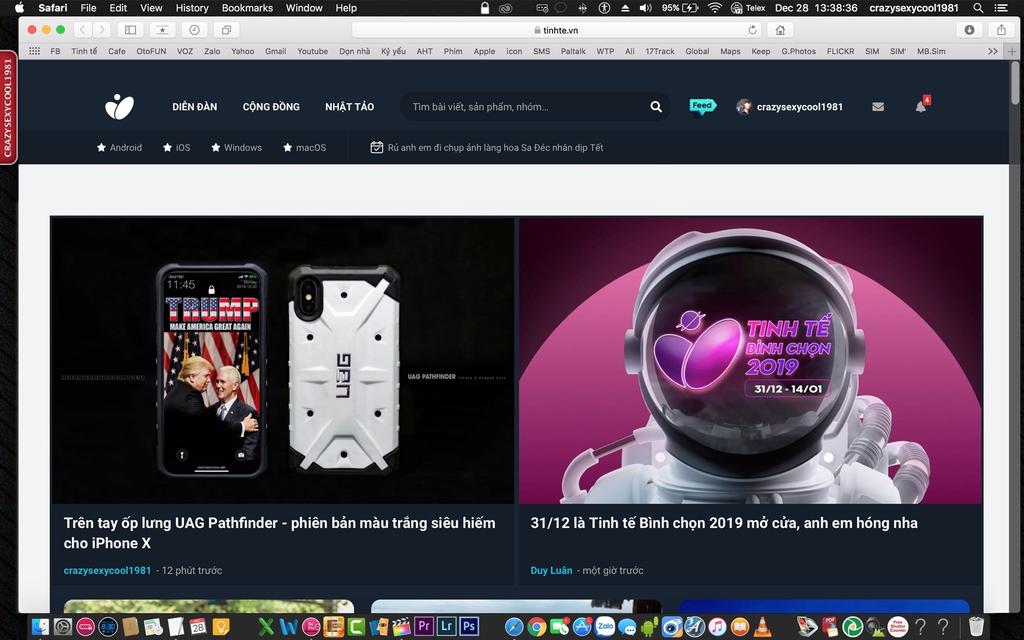Go to Safari home page button

tap(780, 30)
